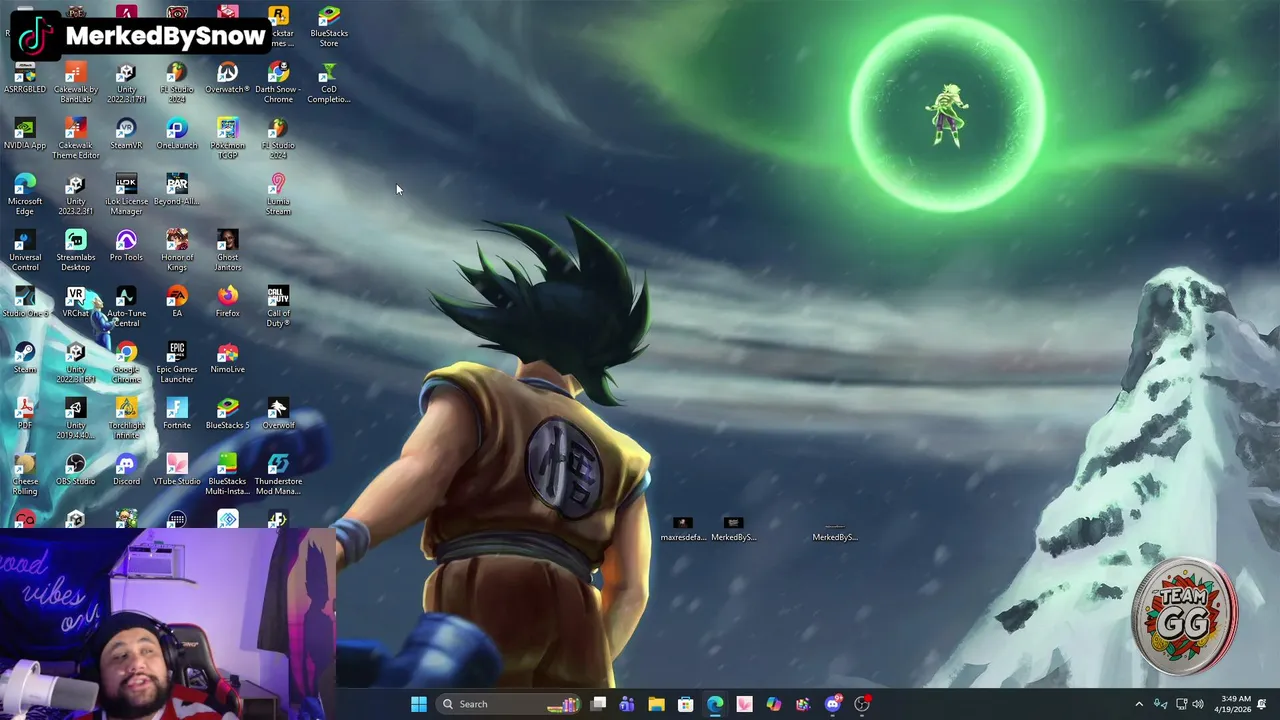Image resolution: width=1280 pixels, height=720 pixels.
Task: Open Discord from the taskbar
Action: tap(832, 704)
